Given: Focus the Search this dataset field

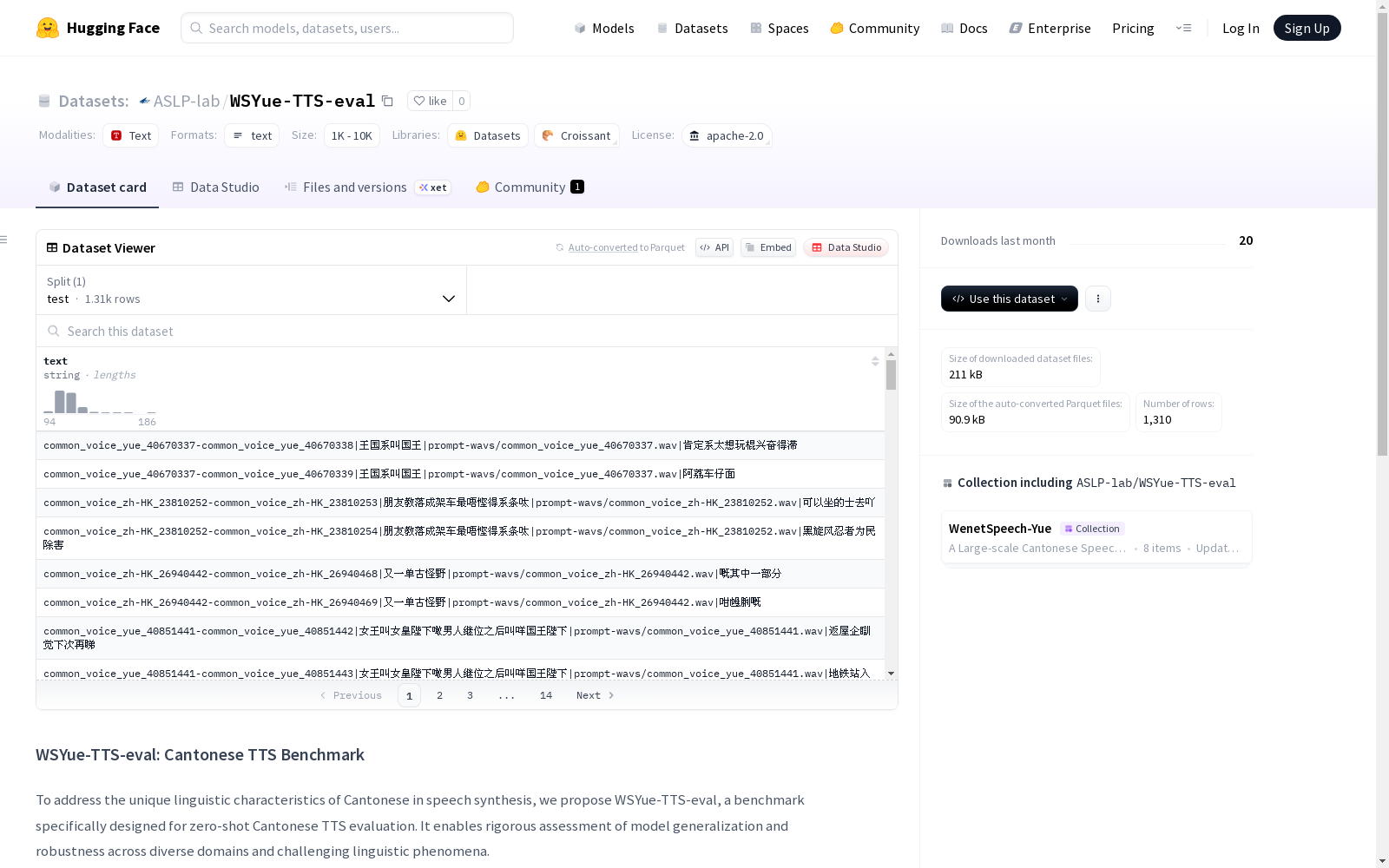Looking at the screenshot, I should (x=467, y=331).
